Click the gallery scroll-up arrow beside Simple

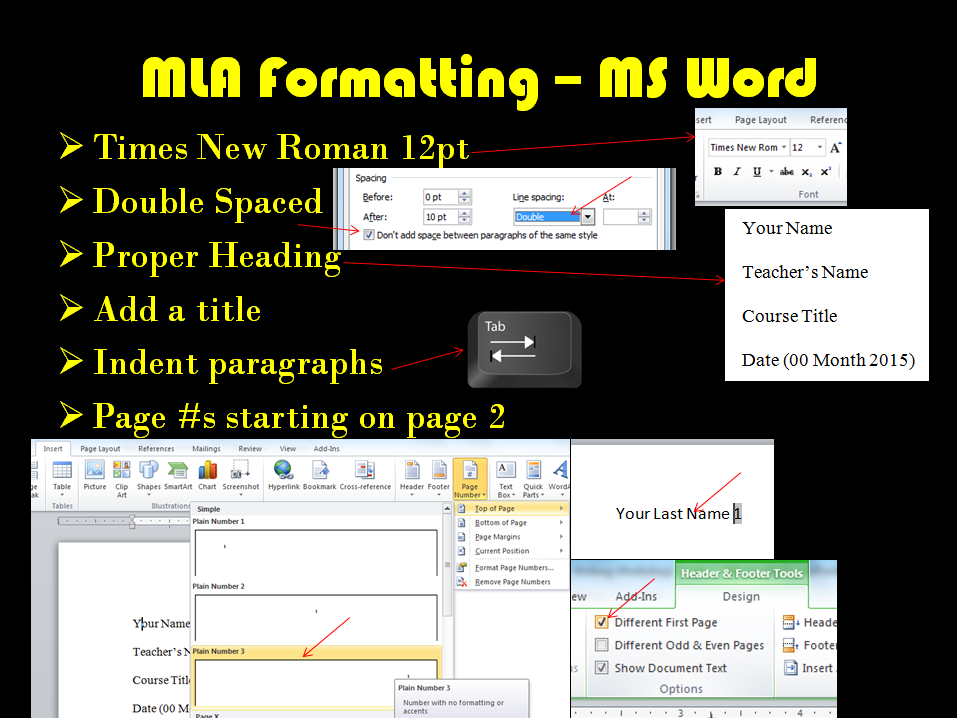click(x=447, y=508)
